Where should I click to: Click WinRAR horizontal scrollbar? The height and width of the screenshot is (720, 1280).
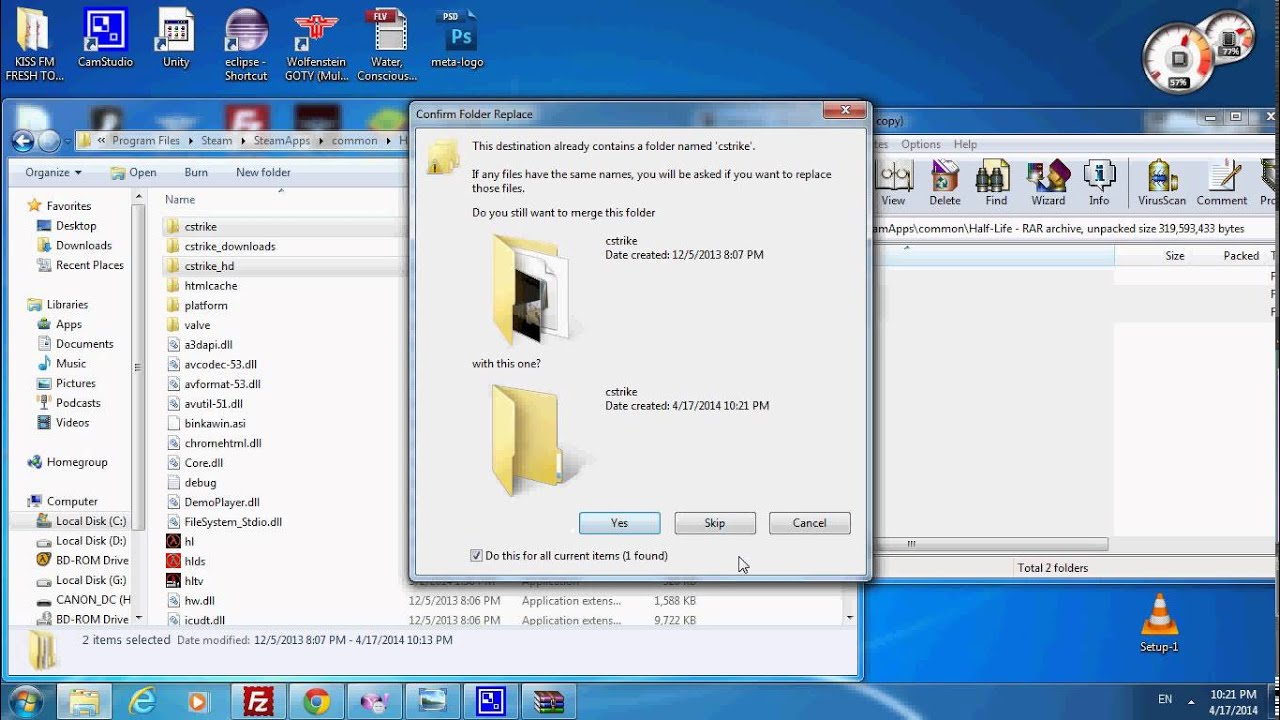point(990,545)
